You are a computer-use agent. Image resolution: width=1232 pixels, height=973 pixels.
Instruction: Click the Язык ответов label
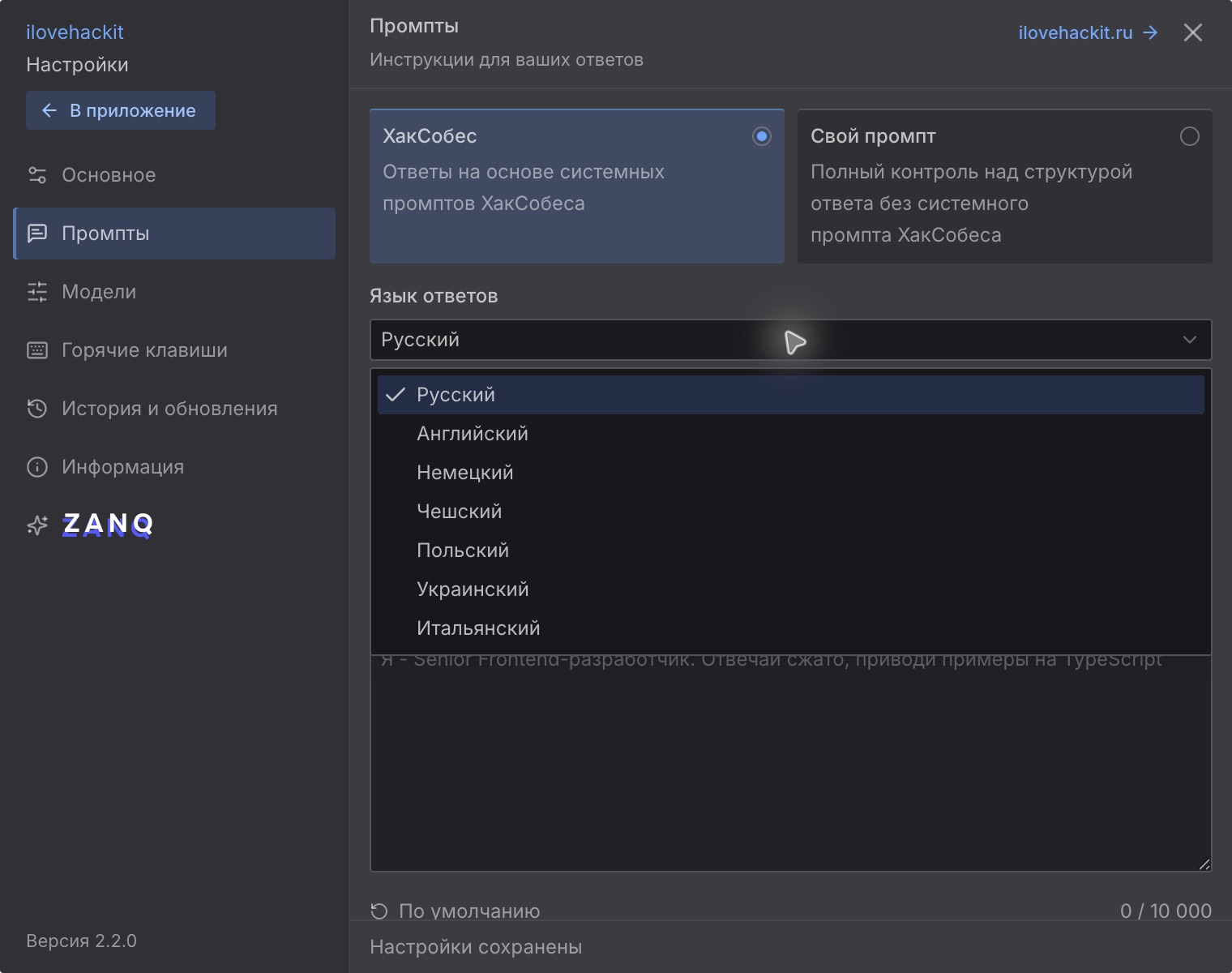click(x=434, y=296)
